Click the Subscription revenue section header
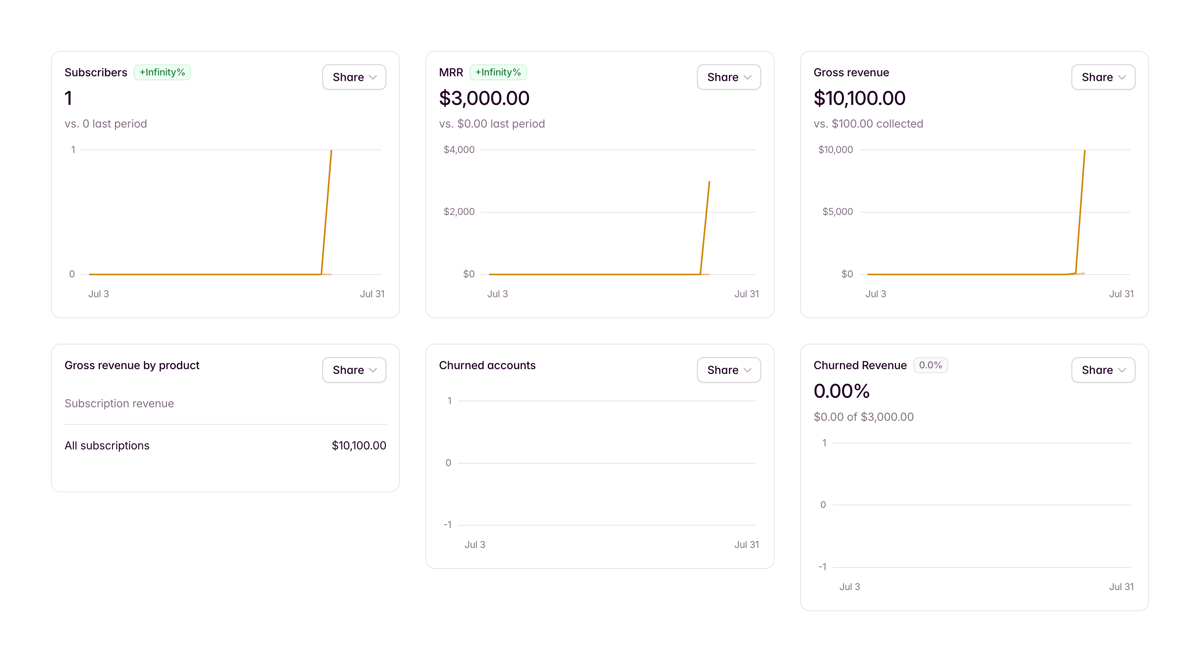Screen dimensions: 1200x662 [119, 402]
